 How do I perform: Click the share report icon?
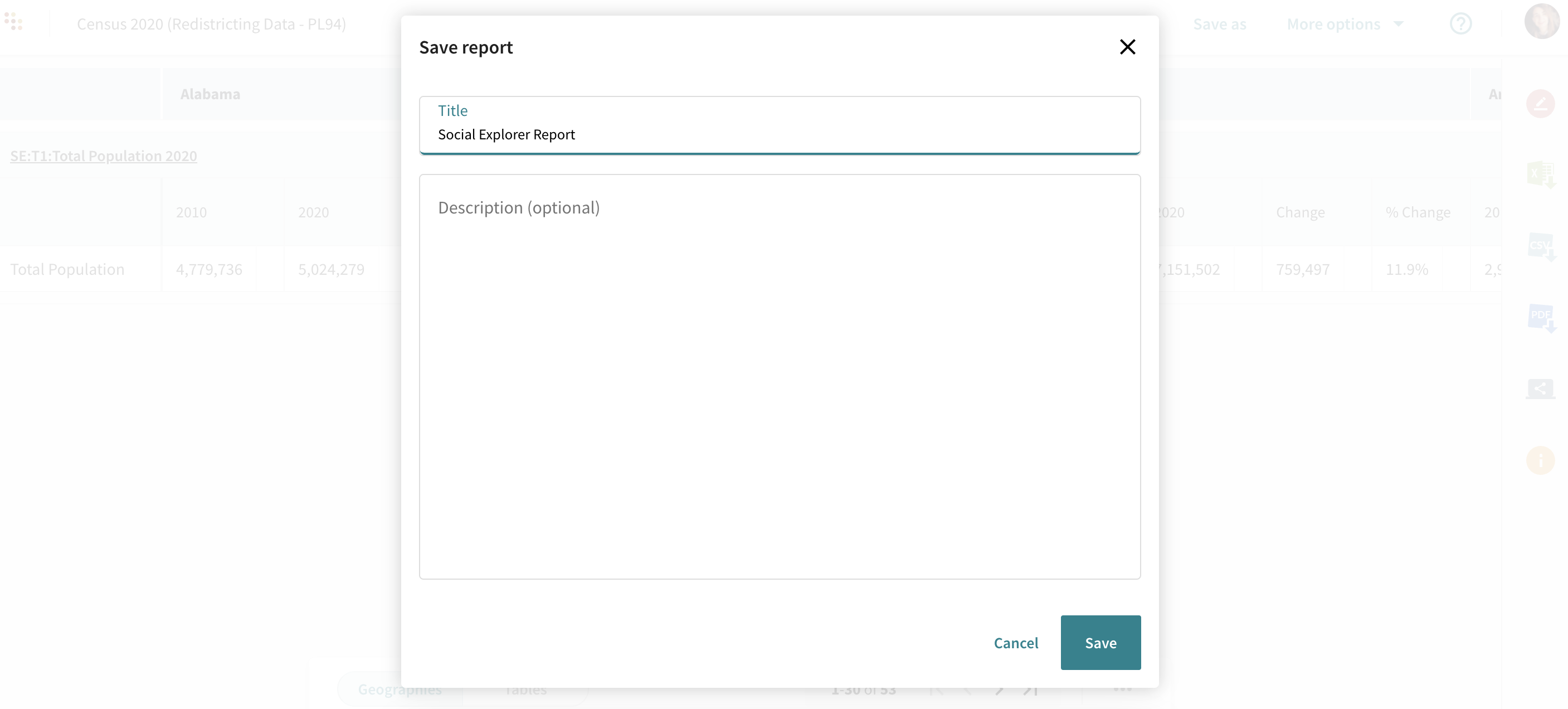tap(1540, 389)
